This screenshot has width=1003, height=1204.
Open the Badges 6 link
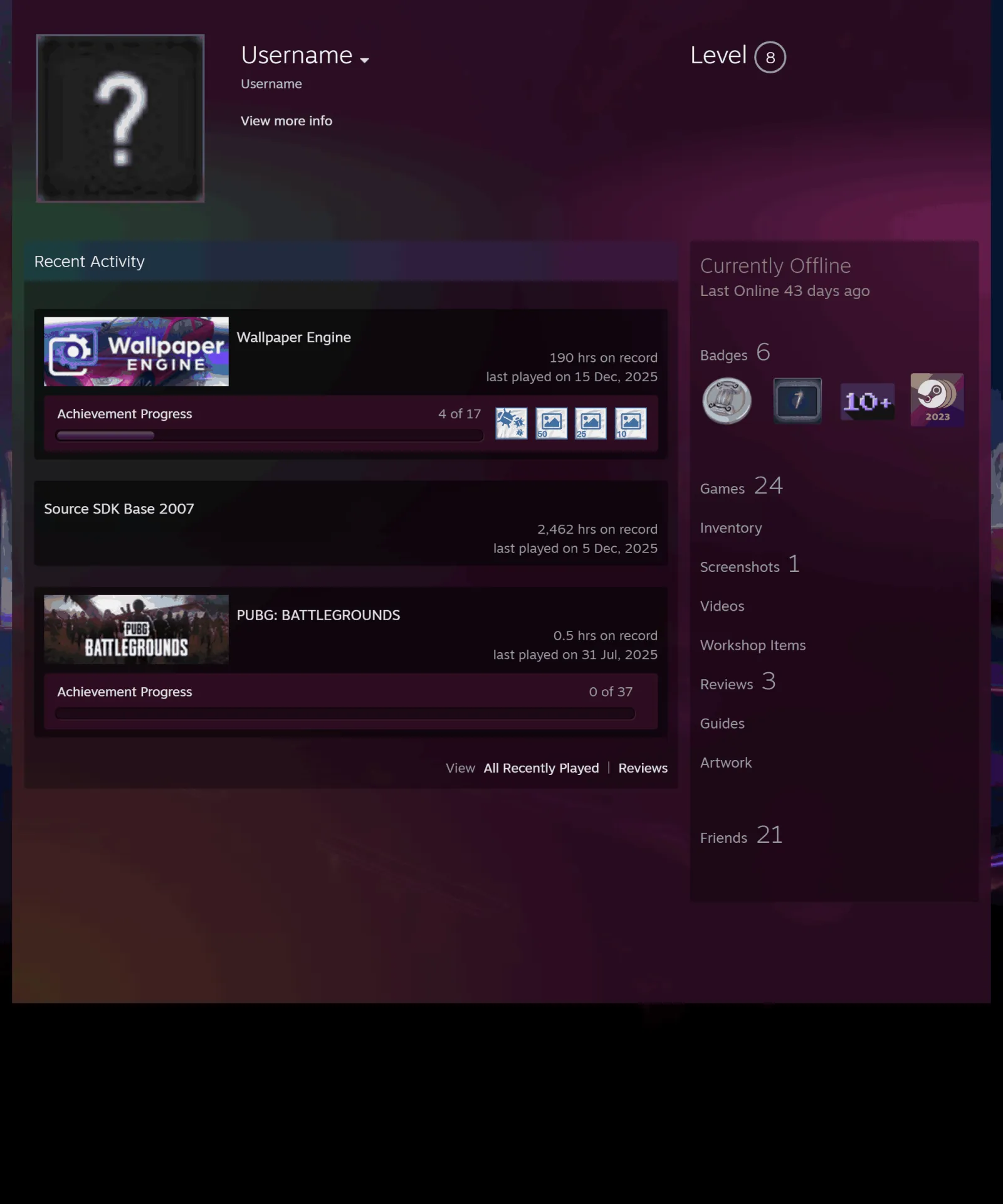pos(735,353)
